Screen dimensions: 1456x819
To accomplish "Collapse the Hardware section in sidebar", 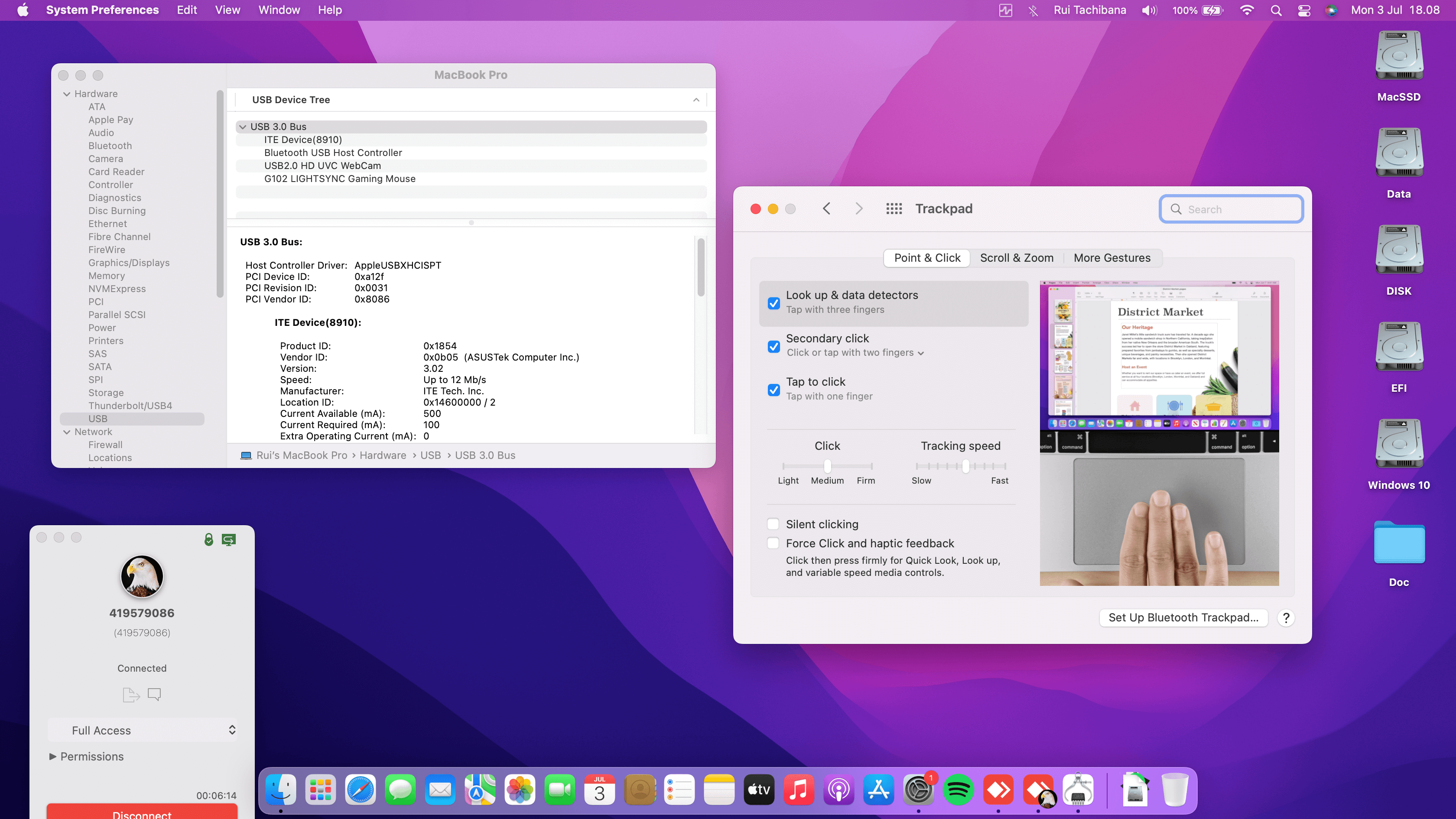I will tap(67, 94).
